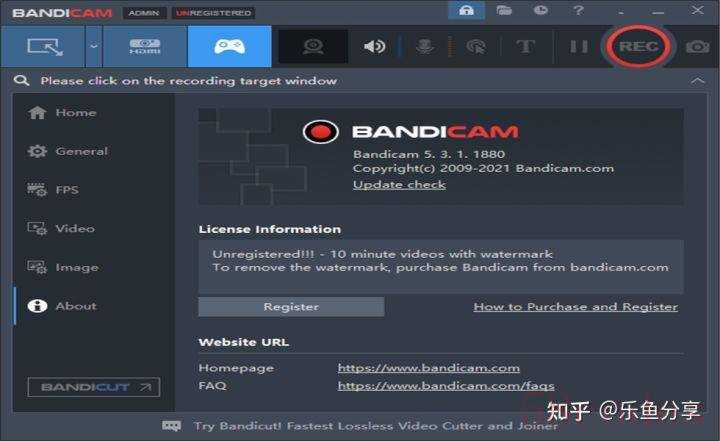The image size is (720, 441).
Task: Click the FAQ label
Action: pos(212,385)
